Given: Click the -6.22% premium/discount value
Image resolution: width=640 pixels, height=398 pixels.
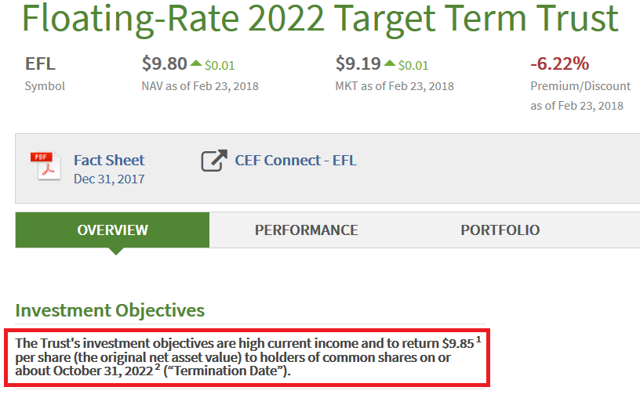Looking at the screenshot, I should click(x=560, y=64).
